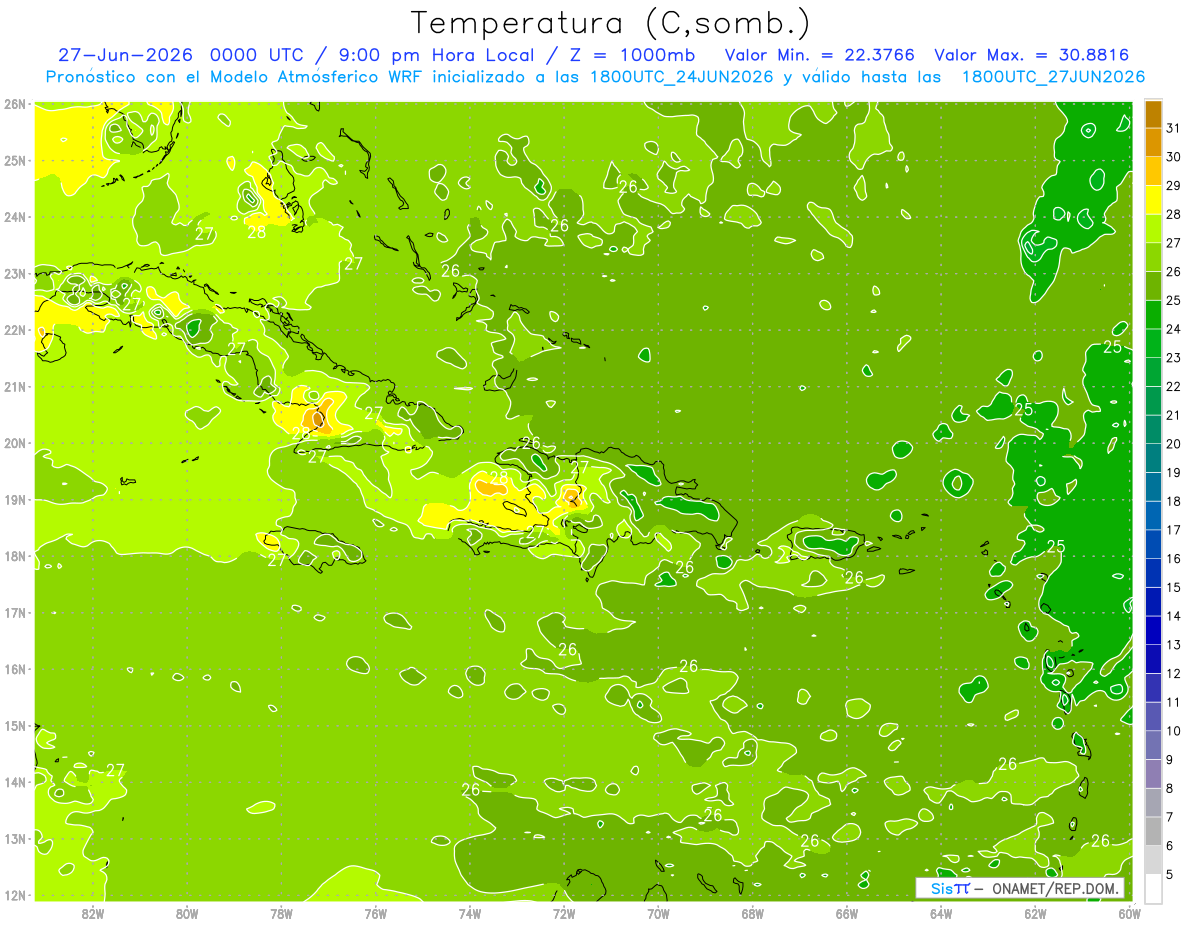Click the legend value 31 on color scale
This screenshot has width=1200, height=927.
point(1173,128)
